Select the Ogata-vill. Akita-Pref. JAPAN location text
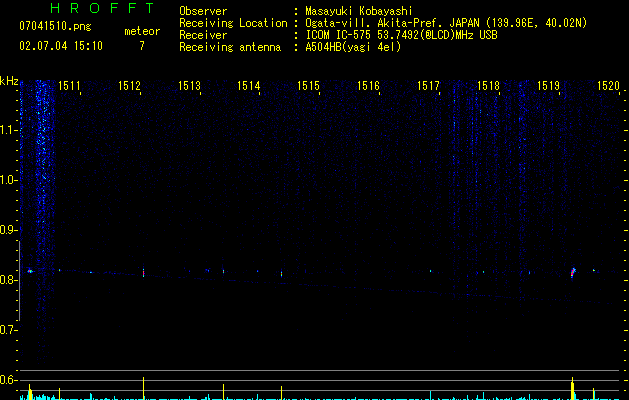The height and width of the screenshot is (400, 629). pyautogui.click(x=446, y=23)
